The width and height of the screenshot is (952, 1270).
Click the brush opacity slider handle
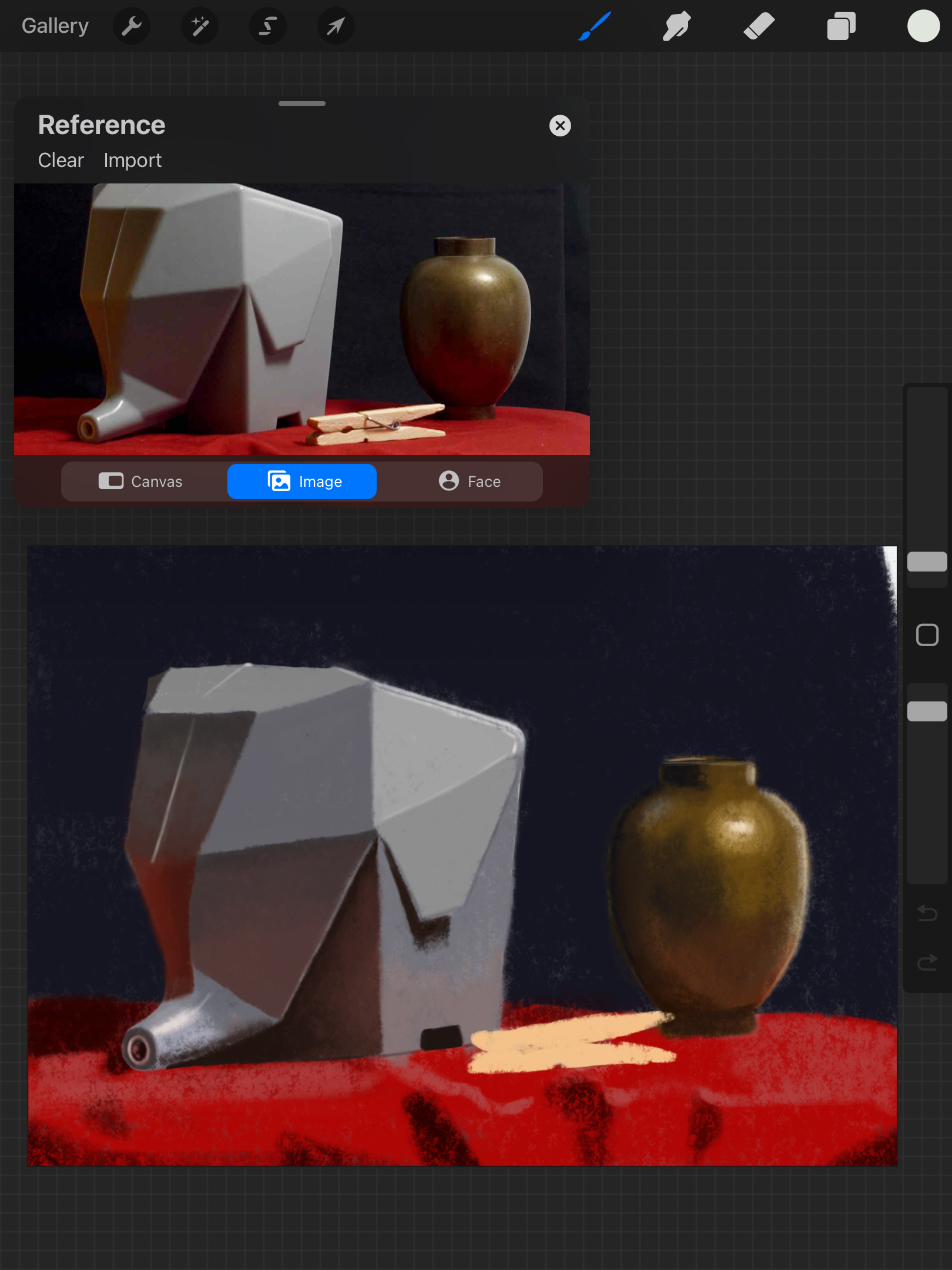(x=927, y=711)
